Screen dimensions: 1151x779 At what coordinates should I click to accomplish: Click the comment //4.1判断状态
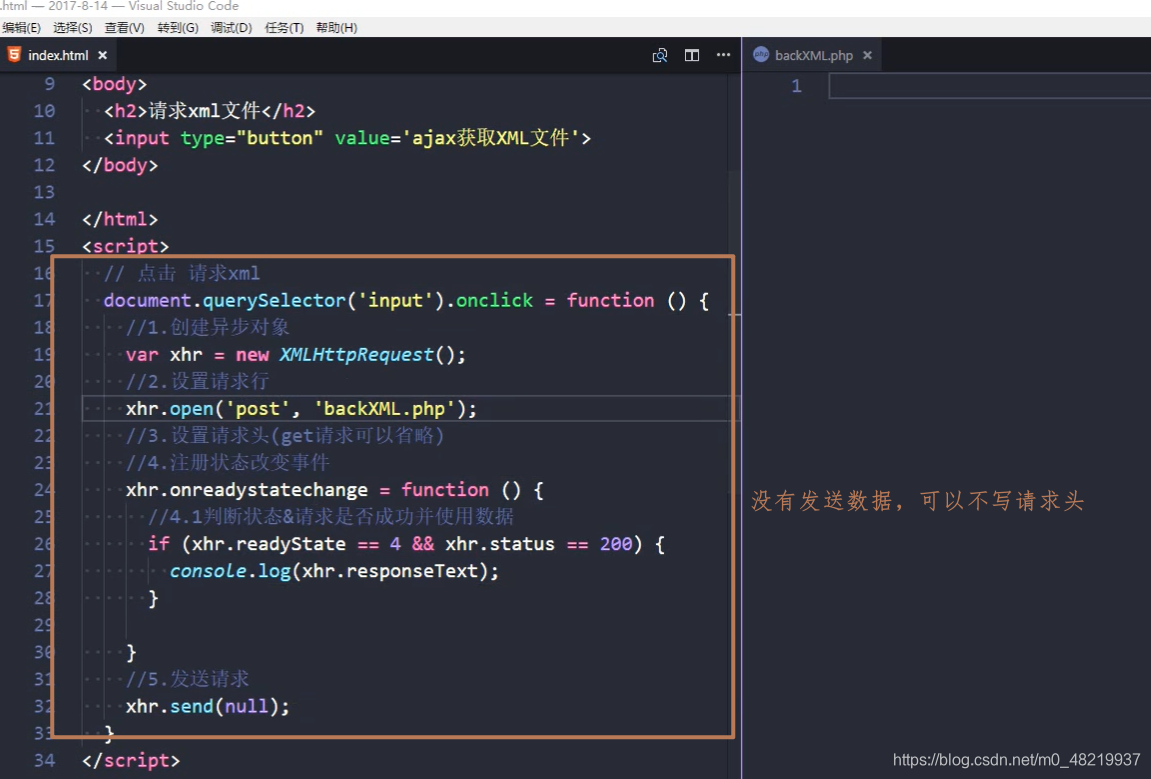330,516
